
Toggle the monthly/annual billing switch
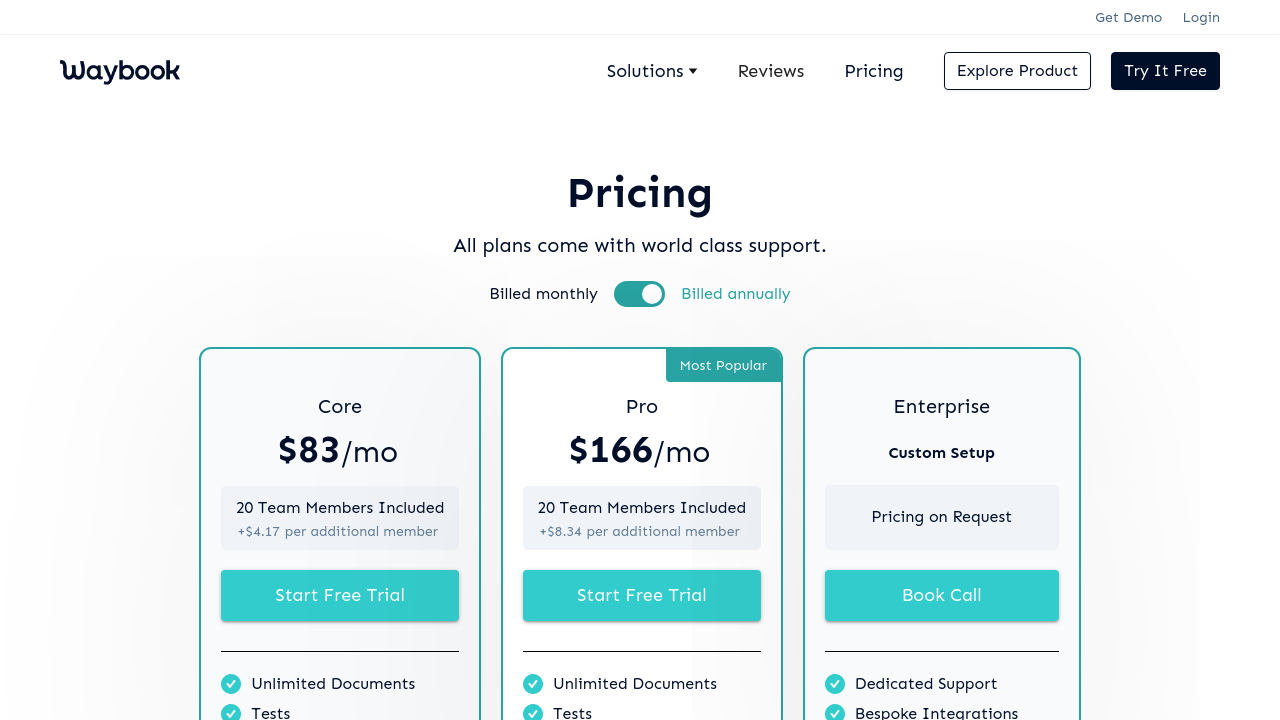[x=639, y=294]
